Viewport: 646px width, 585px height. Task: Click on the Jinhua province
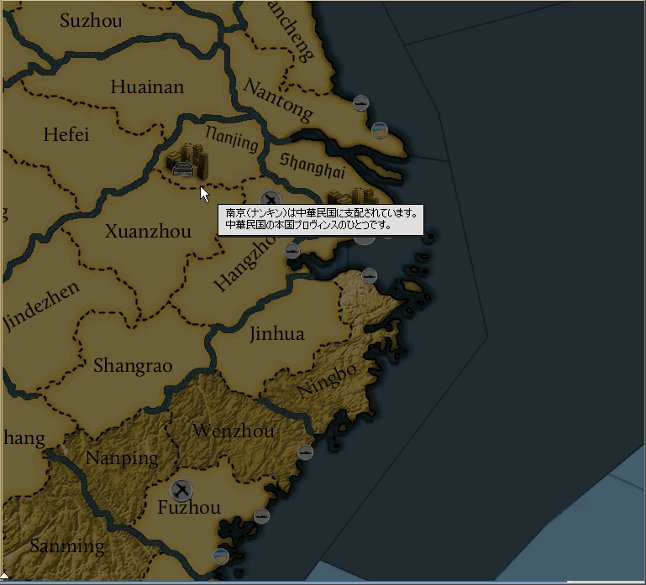(x=277, y=334)
